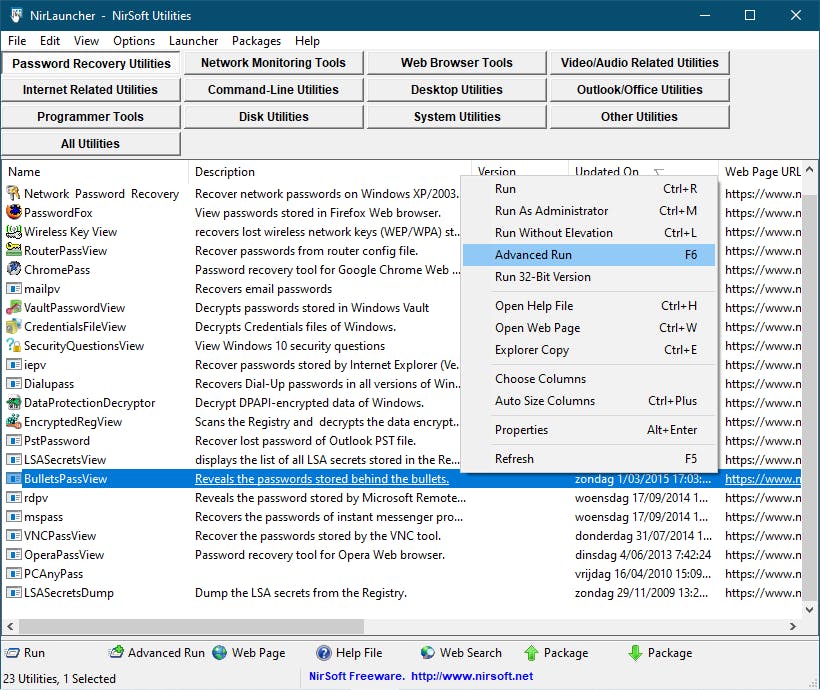Choose Run in the context menu

(x=589, y=189)
